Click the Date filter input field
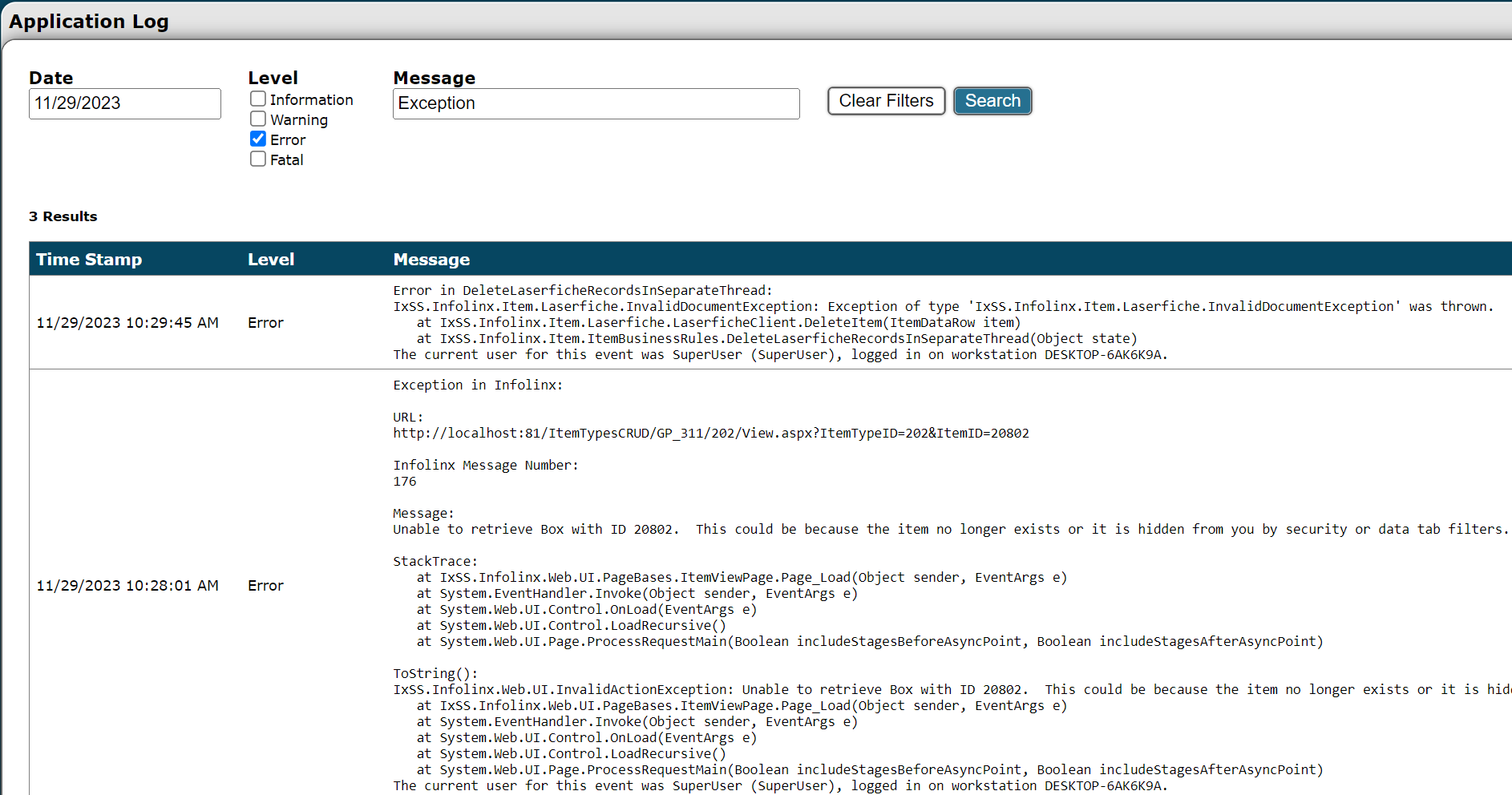This screenshot has width=1512, height=795. [124, 103]
